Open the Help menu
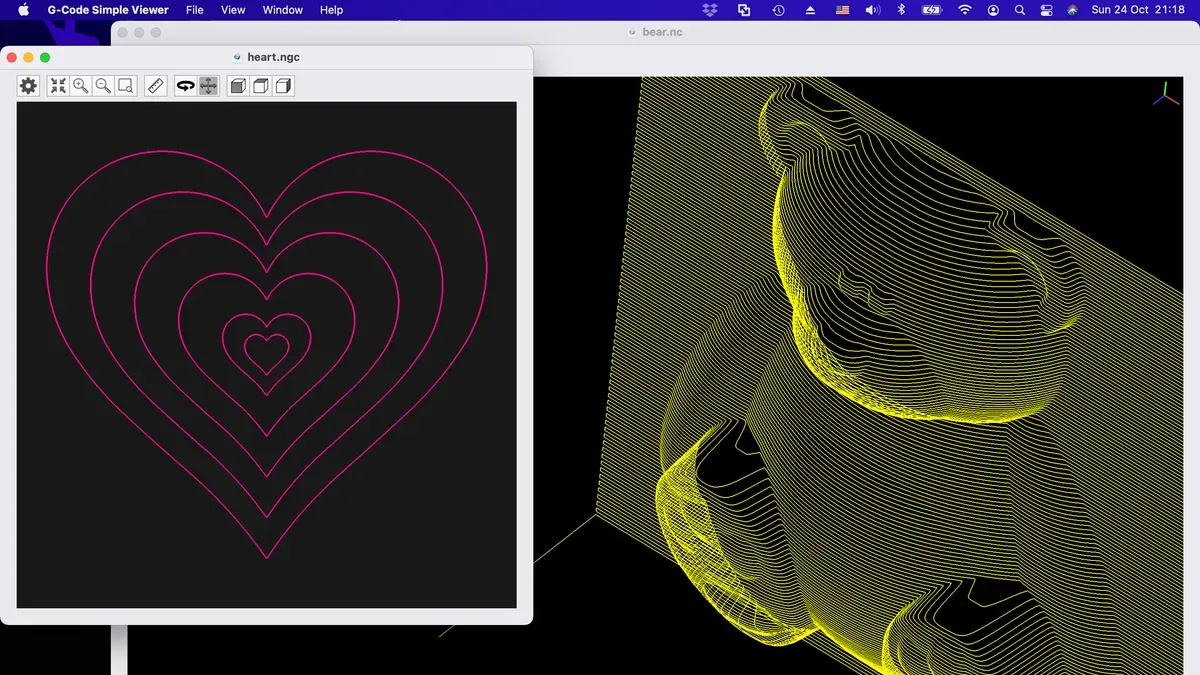1200x675 pixels. [x=331, y=10]
